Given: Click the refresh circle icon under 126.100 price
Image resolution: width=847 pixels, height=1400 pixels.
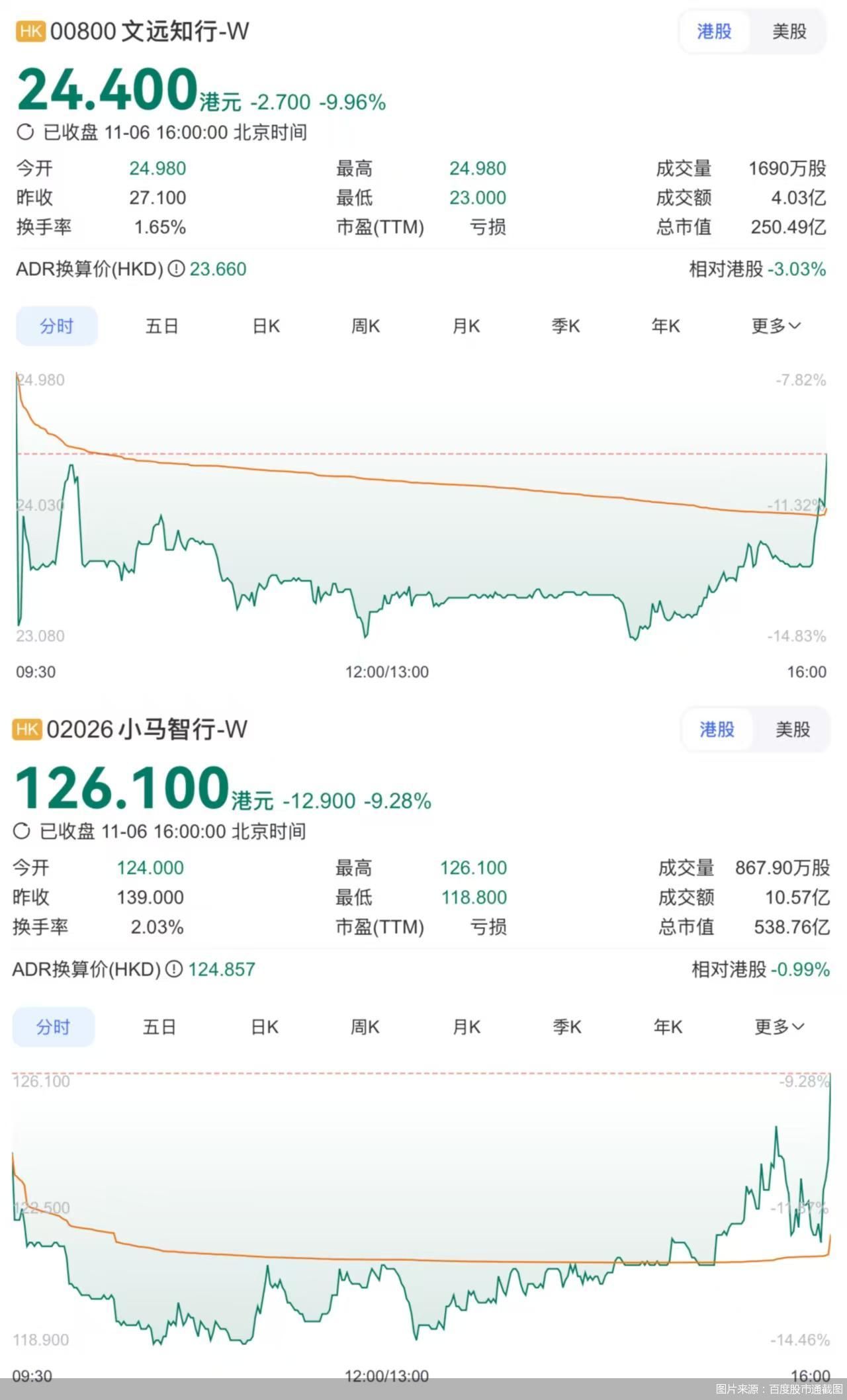Looking at the screenshot, I should click(x=22, y=831).
